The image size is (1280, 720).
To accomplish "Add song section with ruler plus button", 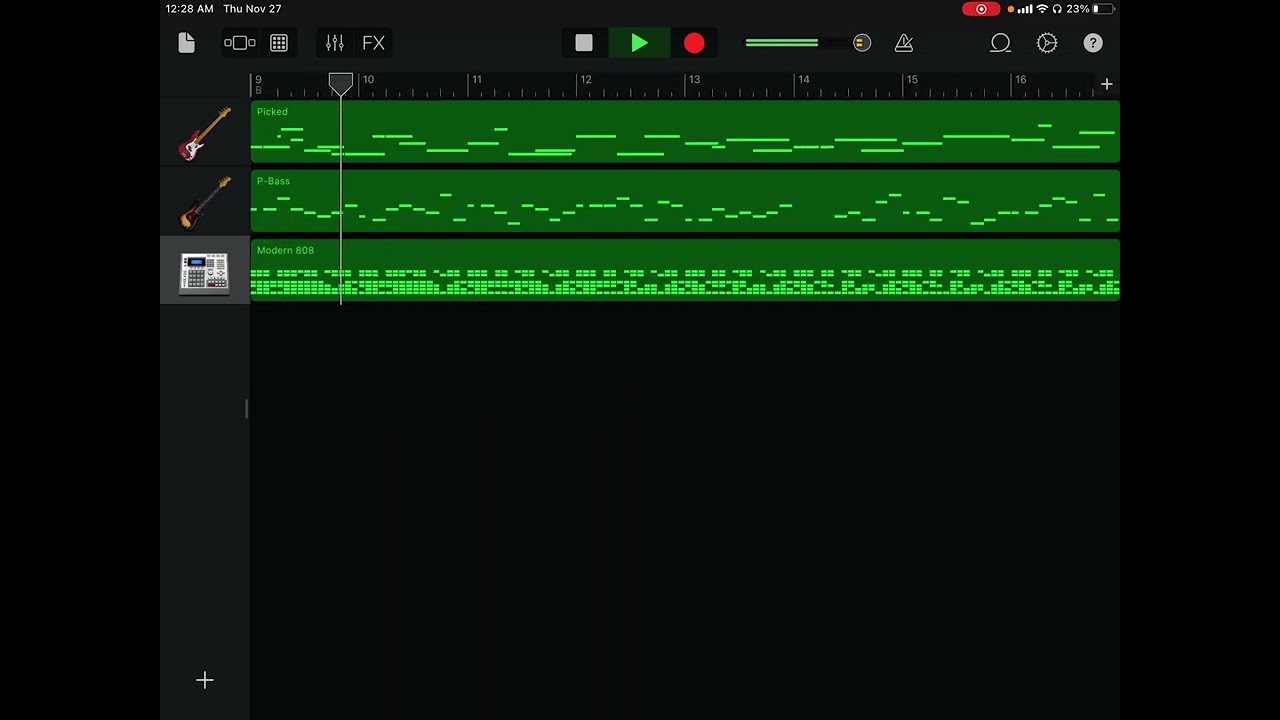I will [1107, 84].
